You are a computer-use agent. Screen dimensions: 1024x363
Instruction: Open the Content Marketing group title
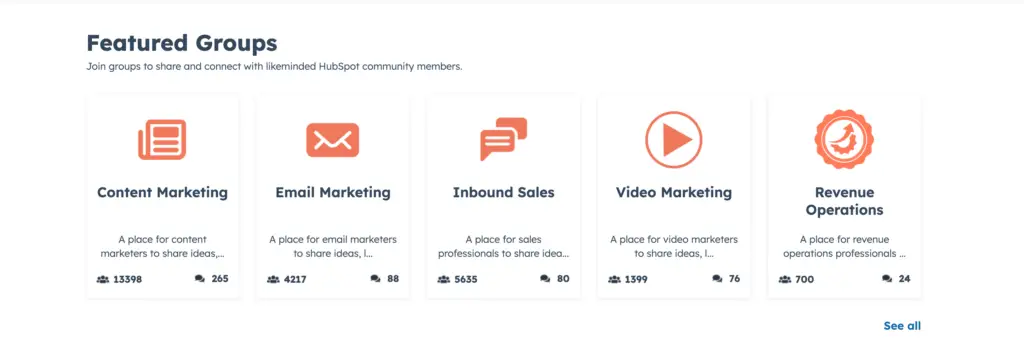tap(163, 193)
